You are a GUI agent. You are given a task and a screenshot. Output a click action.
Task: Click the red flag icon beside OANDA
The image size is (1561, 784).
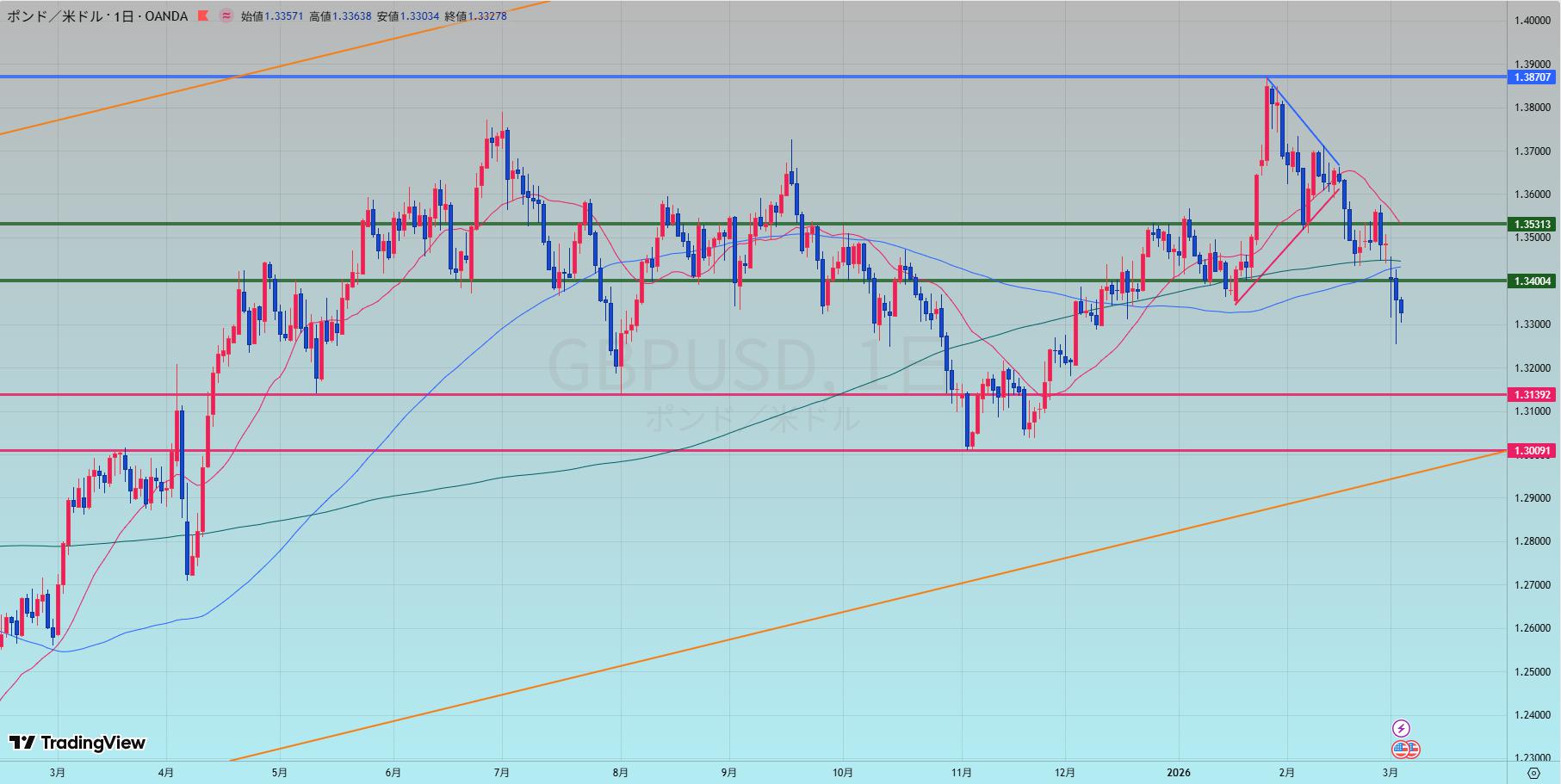click(x=202, y=15)
